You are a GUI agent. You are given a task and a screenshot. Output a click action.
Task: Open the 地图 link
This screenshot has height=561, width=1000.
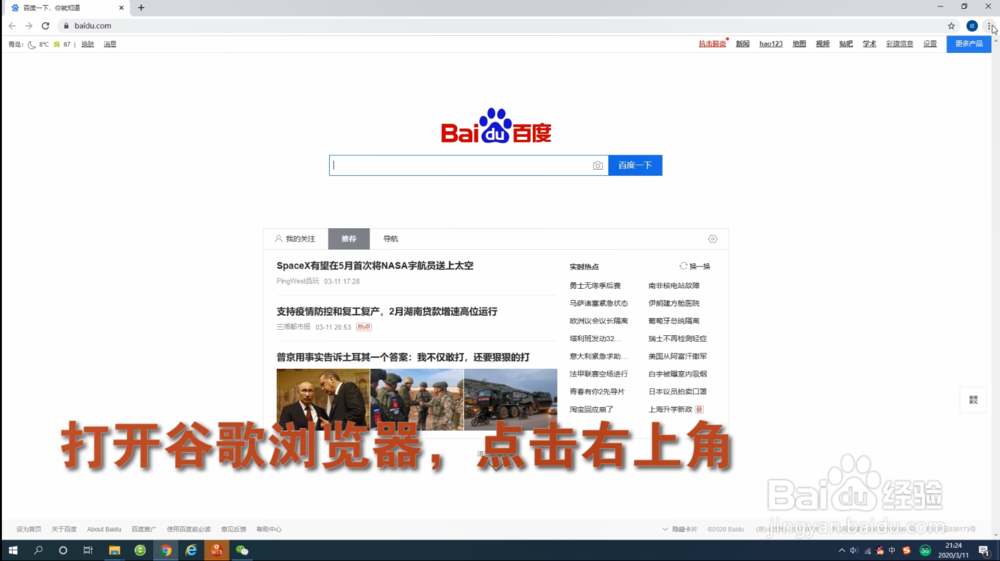(x=799, y=44)
